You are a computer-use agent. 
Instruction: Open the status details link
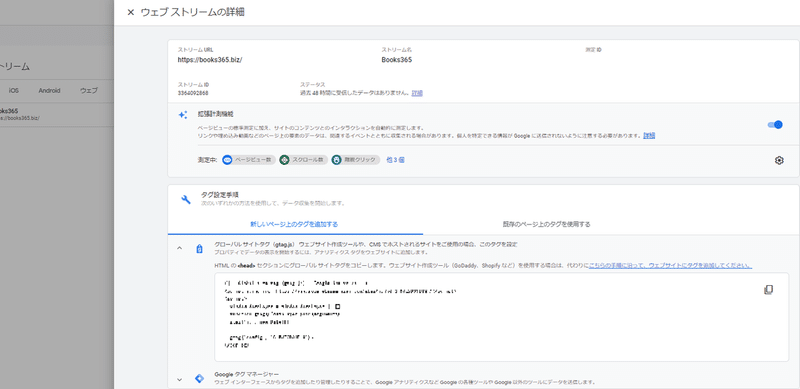417,93
